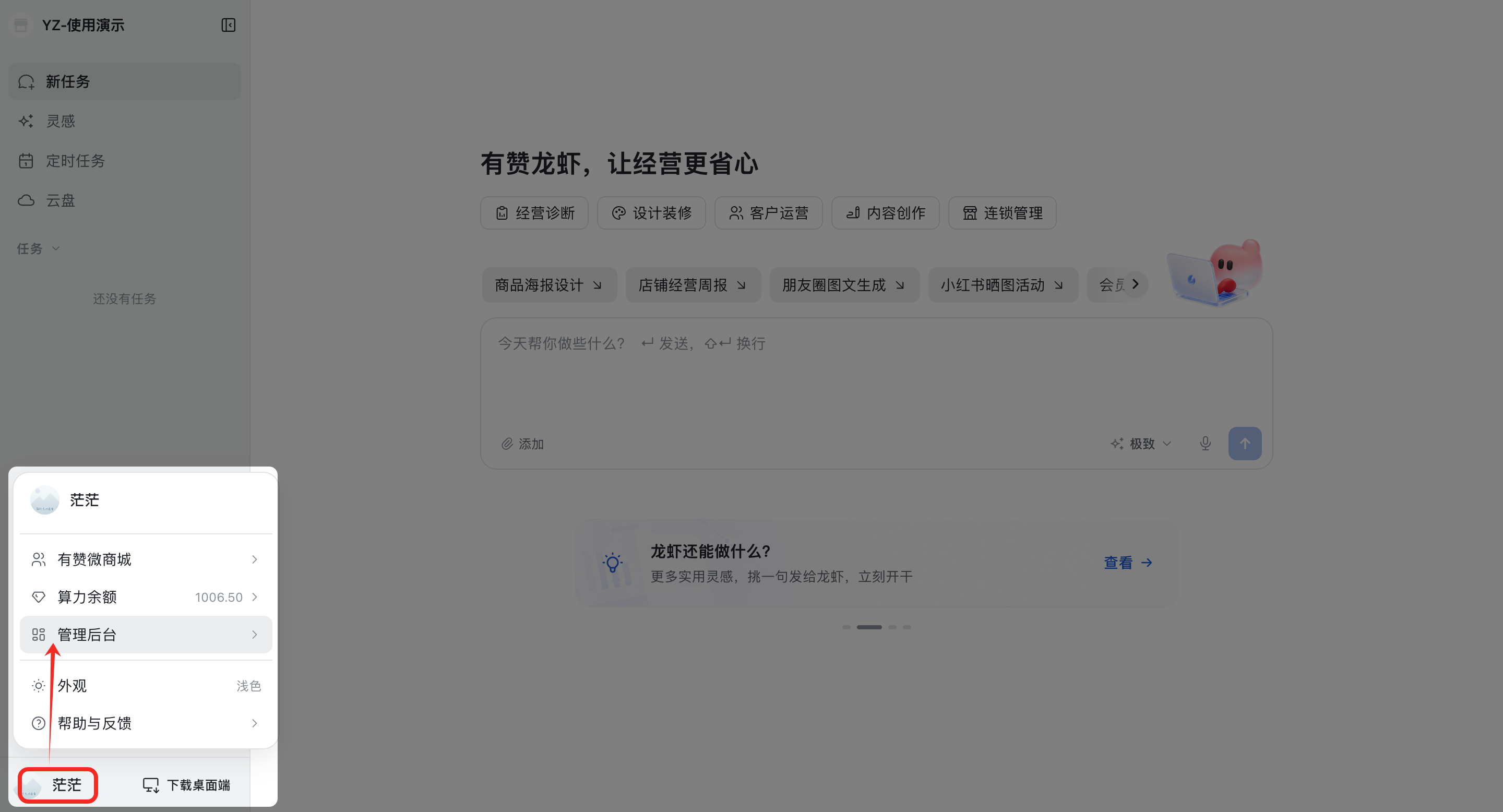Select the second carousel indicator dot

(869, 627)
